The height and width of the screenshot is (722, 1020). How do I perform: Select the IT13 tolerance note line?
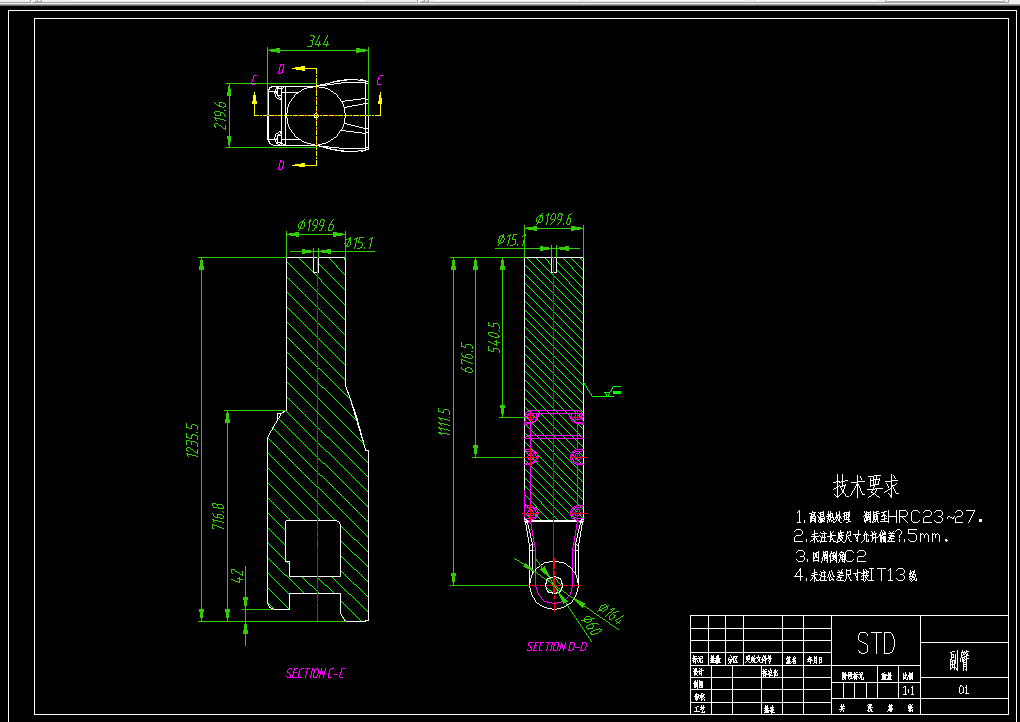(856, 575)
